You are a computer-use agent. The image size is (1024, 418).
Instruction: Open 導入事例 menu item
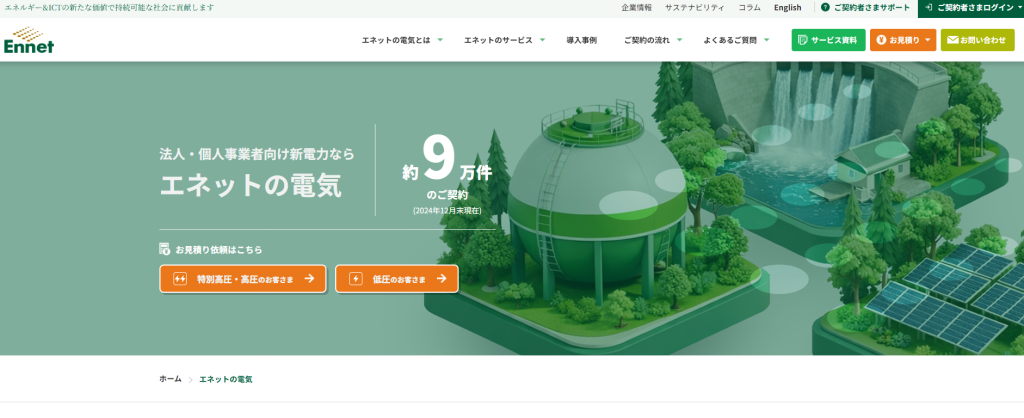pos(581,40)
